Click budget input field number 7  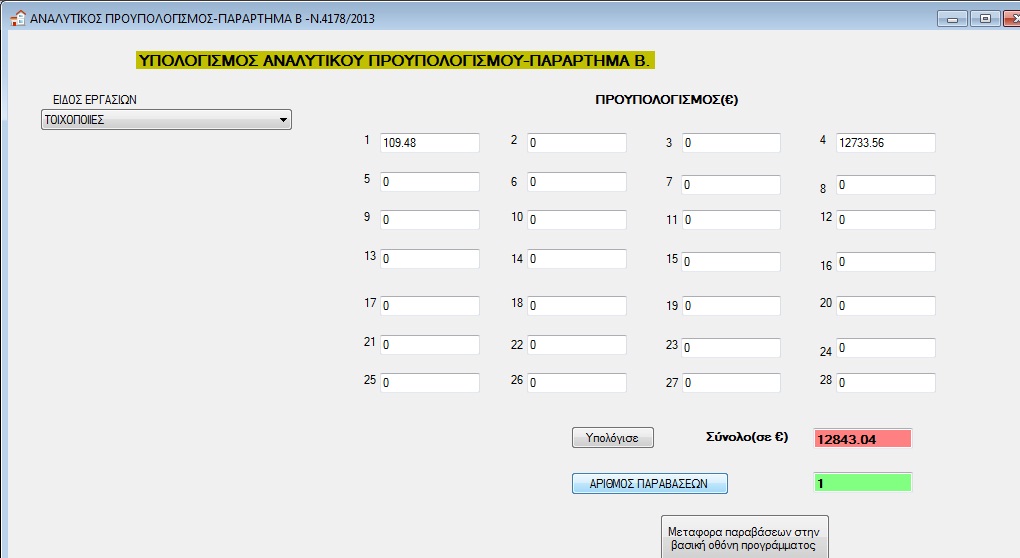[x=731, y=185]
